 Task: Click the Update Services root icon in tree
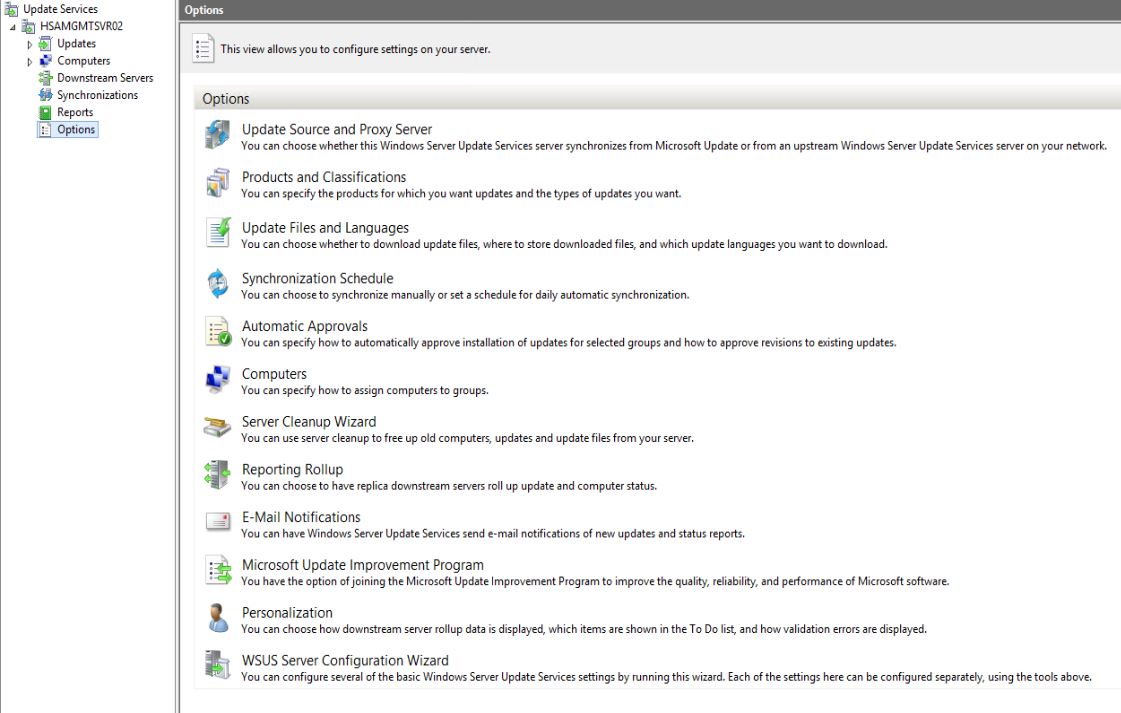[x=11, y=9]
